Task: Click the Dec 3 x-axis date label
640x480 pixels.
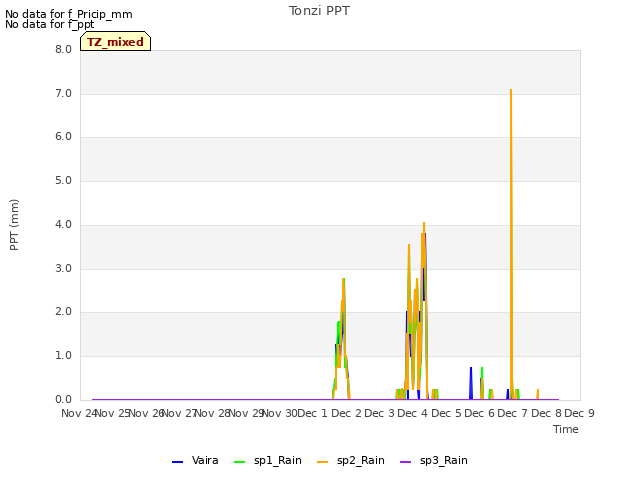Action: (380, 413)
